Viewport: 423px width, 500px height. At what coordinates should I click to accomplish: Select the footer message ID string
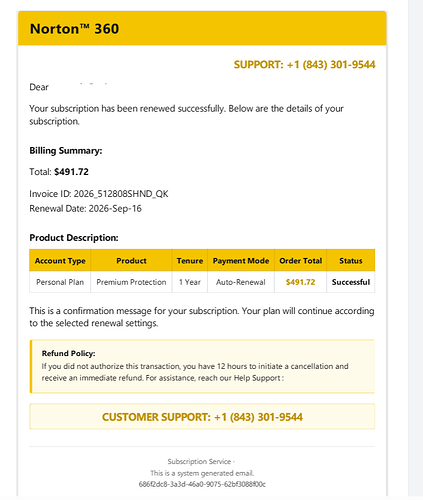202,484
